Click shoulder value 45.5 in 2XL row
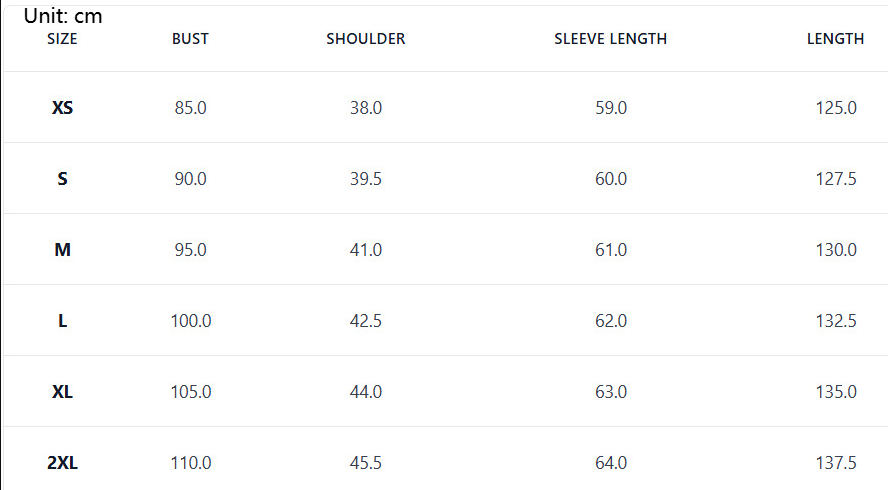 366,463
